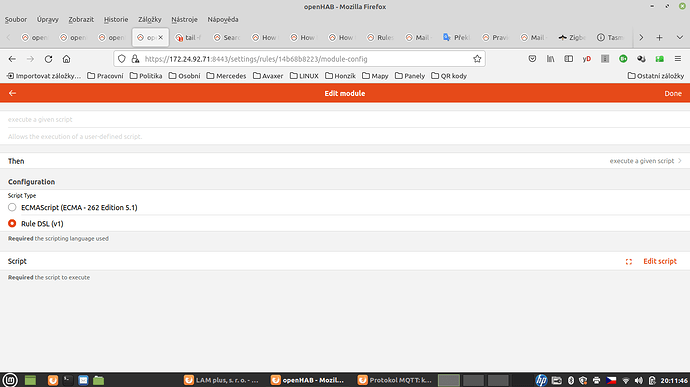Screen dimensions: 690x387
Task: Click the browser Back button
Action: pyautogui.click(x=12, y=59)
